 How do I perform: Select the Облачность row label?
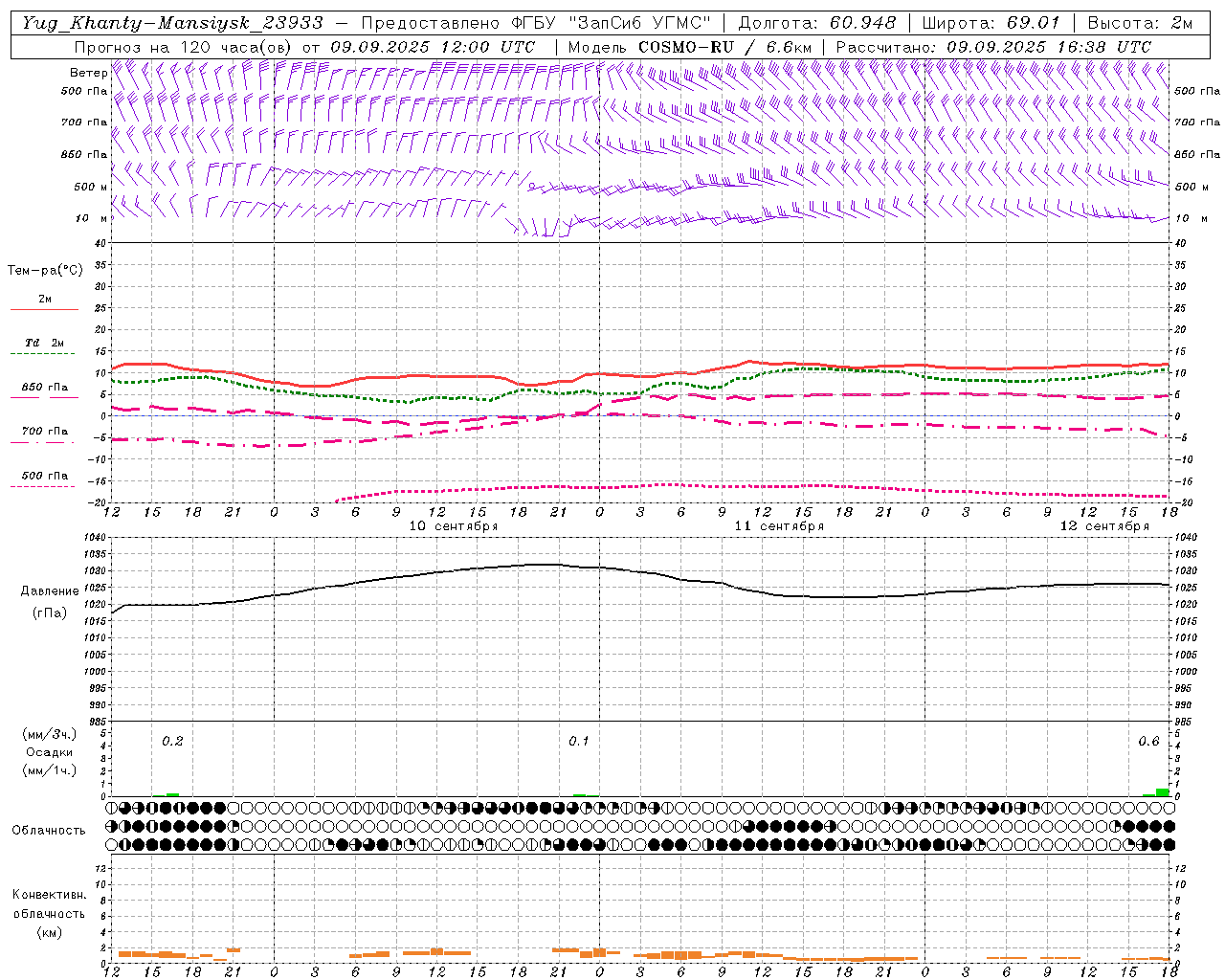[x=49, y=831]
